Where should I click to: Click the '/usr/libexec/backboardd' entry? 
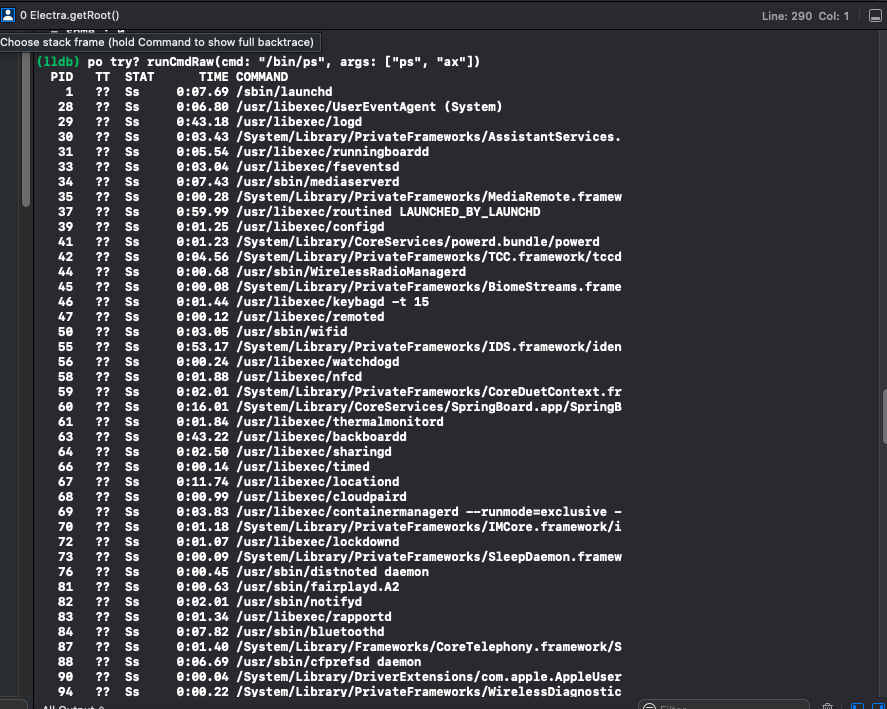point(321,437)
